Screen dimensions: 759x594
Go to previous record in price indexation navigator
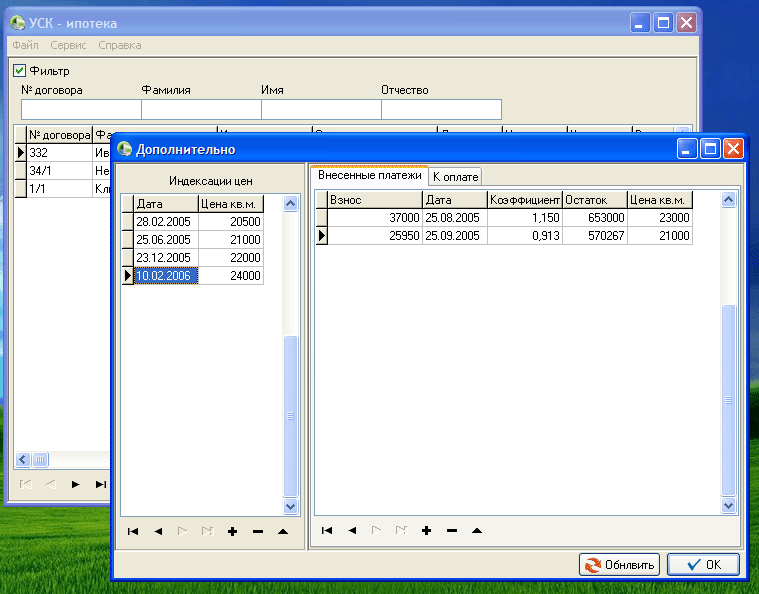click(x=158, y=531)
